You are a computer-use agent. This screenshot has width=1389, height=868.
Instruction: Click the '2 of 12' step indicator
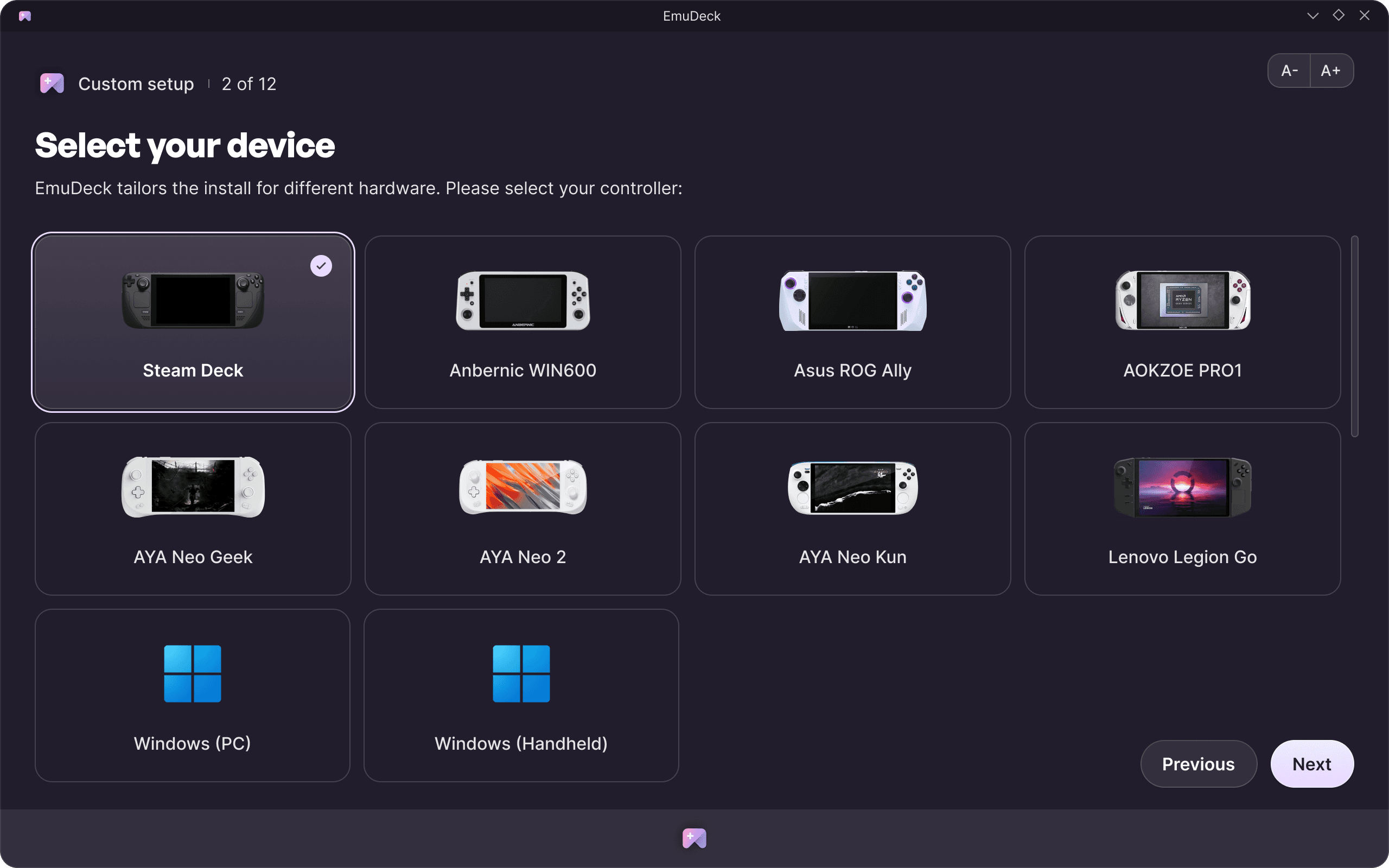click(x=249, y=84)
